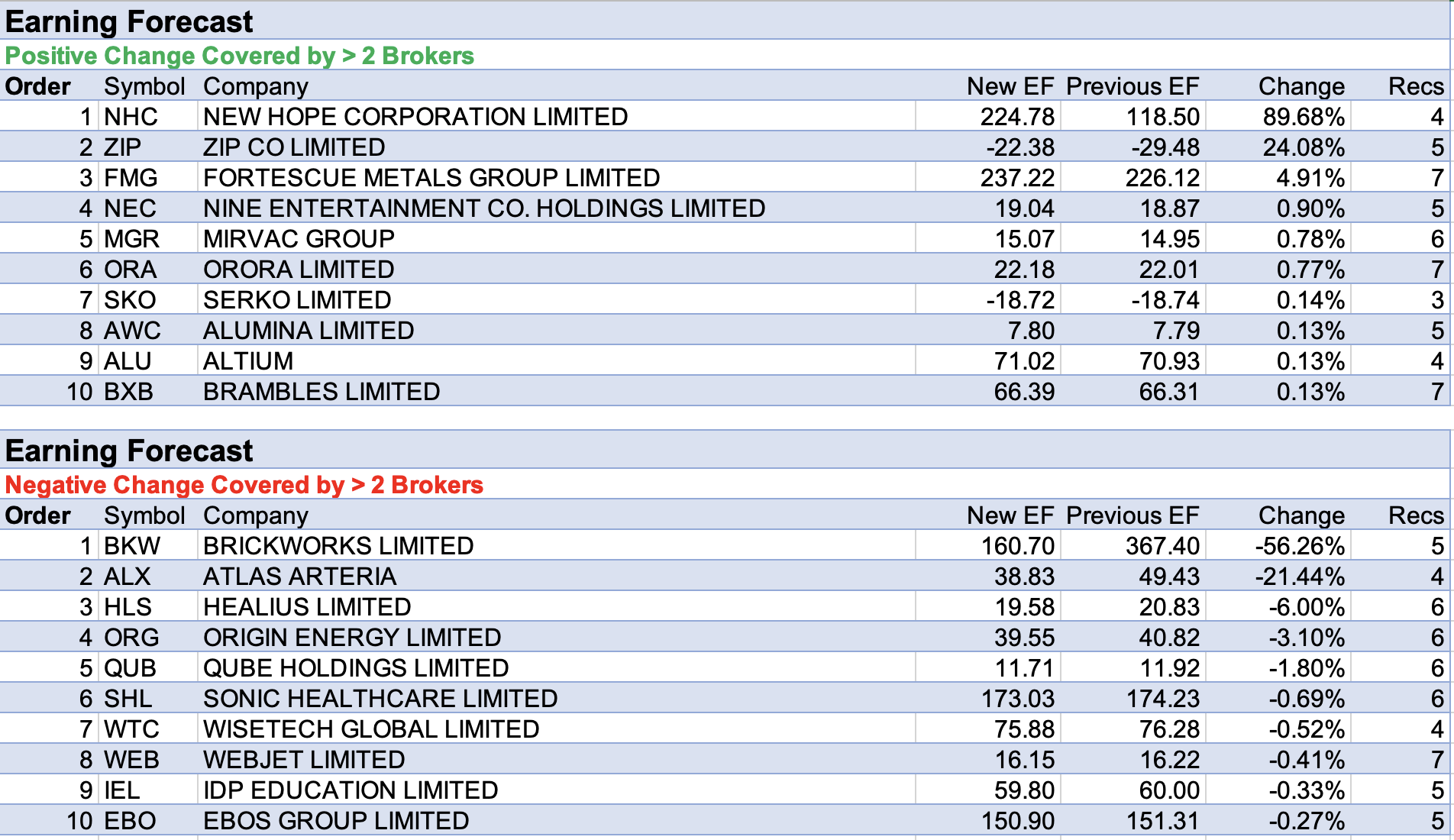
Task: Select the ORIGIN ENERGY LIMITED cell
Action: [352, 638]
